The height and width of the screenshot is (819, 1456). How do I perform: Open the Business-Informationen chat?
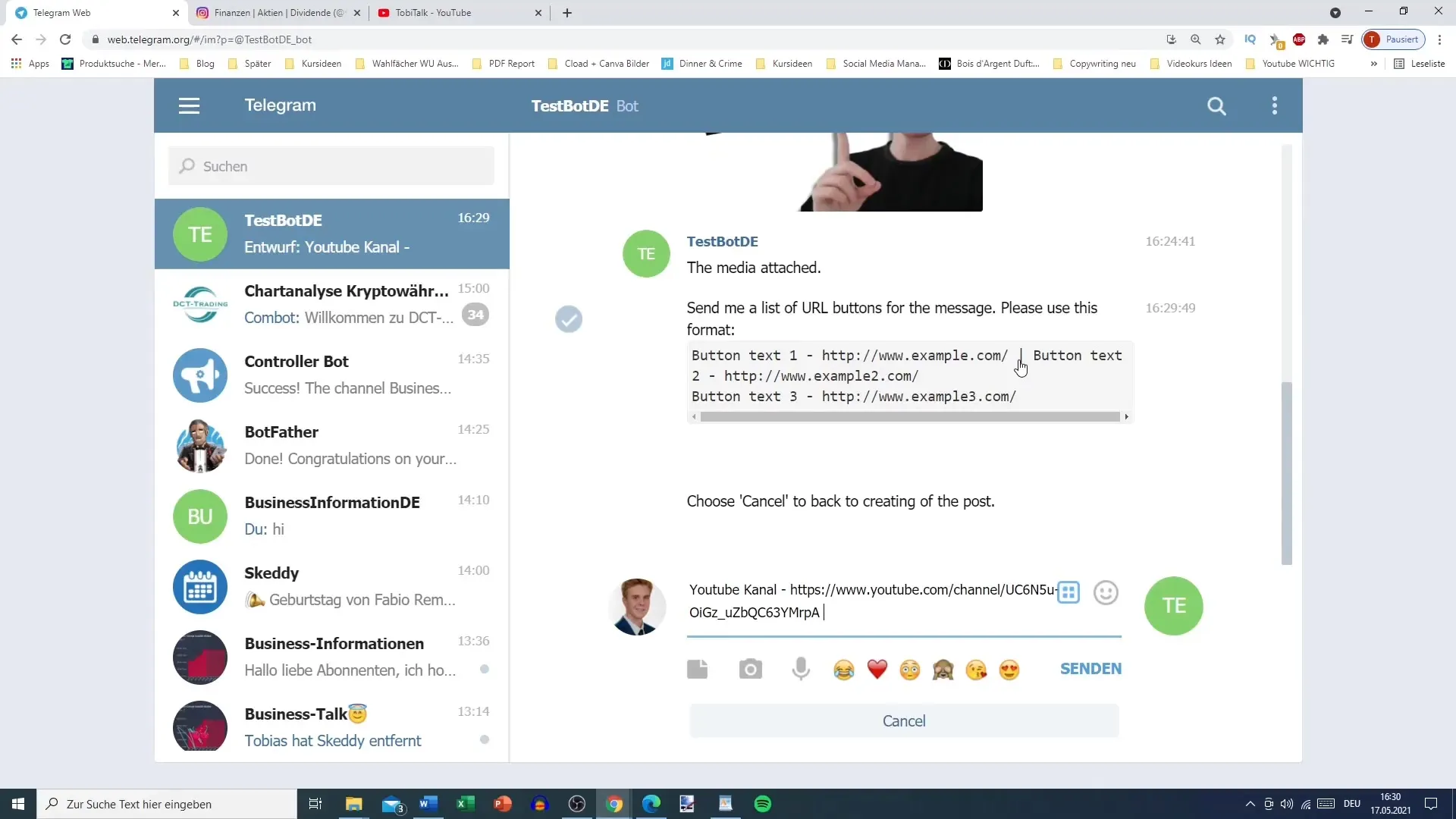(x=331, y=657)
